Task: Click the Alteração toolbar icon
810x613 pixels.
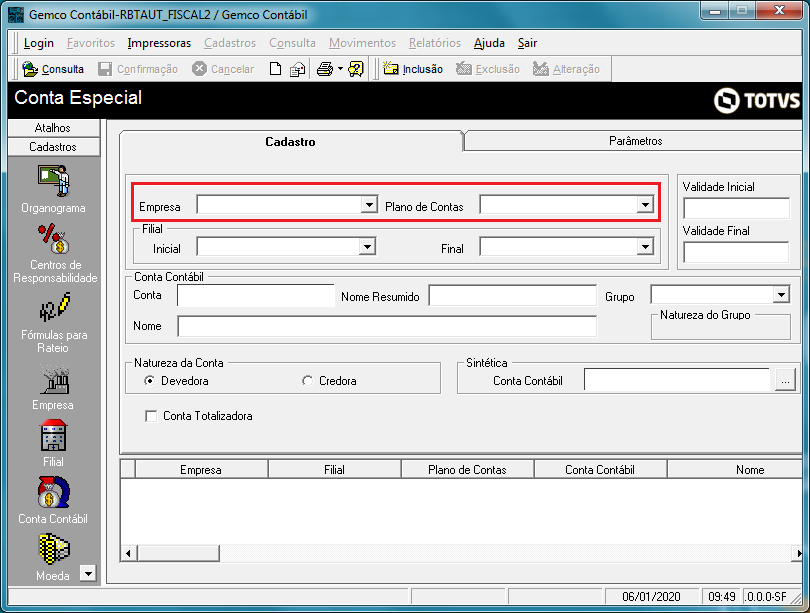Action: pos(541,69)
